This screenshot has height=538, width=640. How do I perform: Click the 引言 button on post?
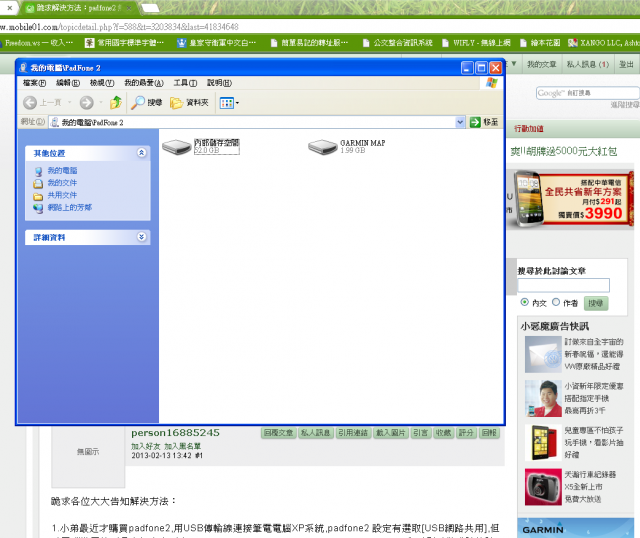[x=420, y=433]
